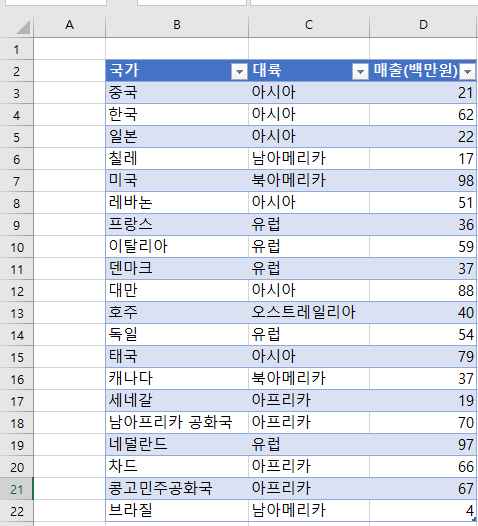478x526 pixels.
Task: Select the cell containing 세네갈
Action: click(177, 401)
